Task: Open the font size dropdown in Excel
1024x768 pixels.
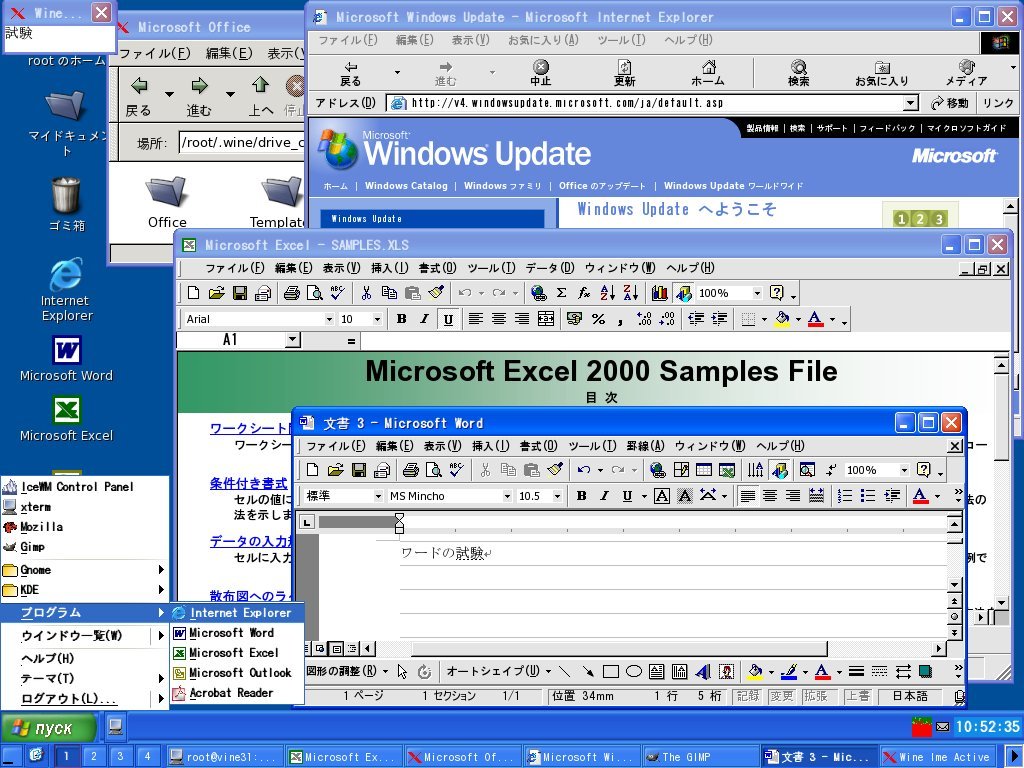Action: click(377, 319)
